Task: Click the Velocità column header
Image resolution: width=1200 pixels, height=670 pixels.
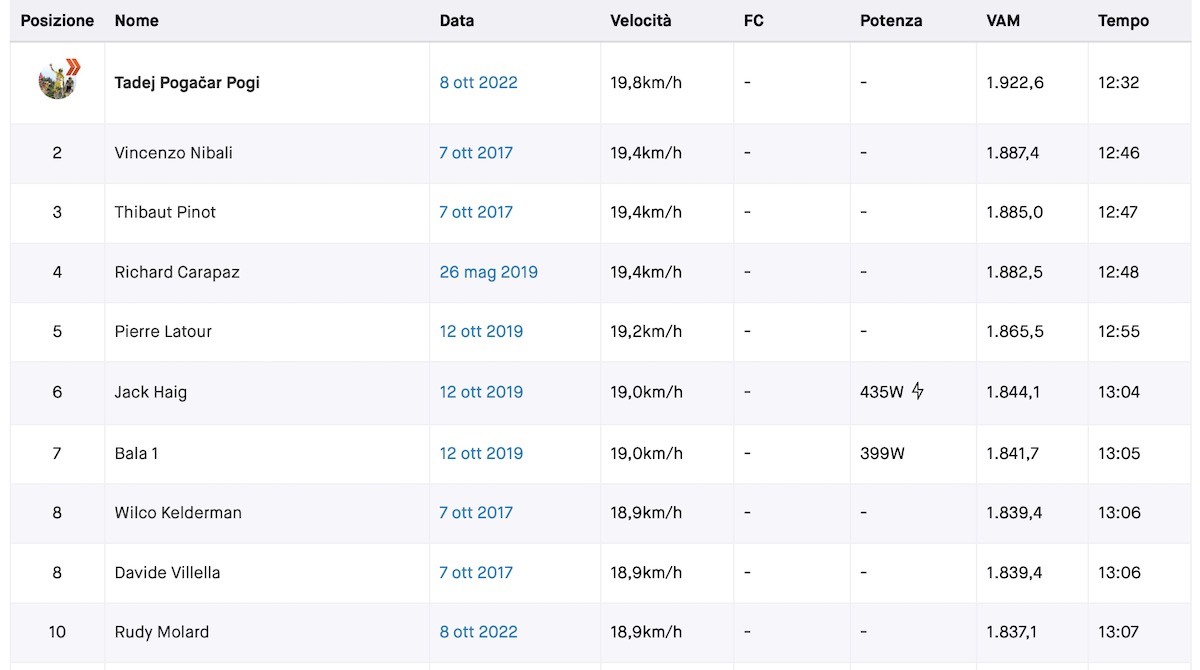Action: point(641,20)
